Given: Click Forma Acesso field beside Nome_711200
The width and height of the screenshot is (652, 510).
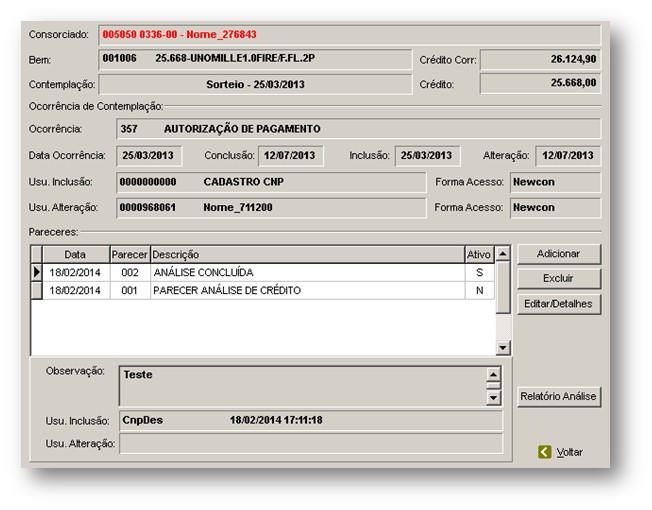Looking at the screenshot, I should pyautogui.click(x=556, y=208).
